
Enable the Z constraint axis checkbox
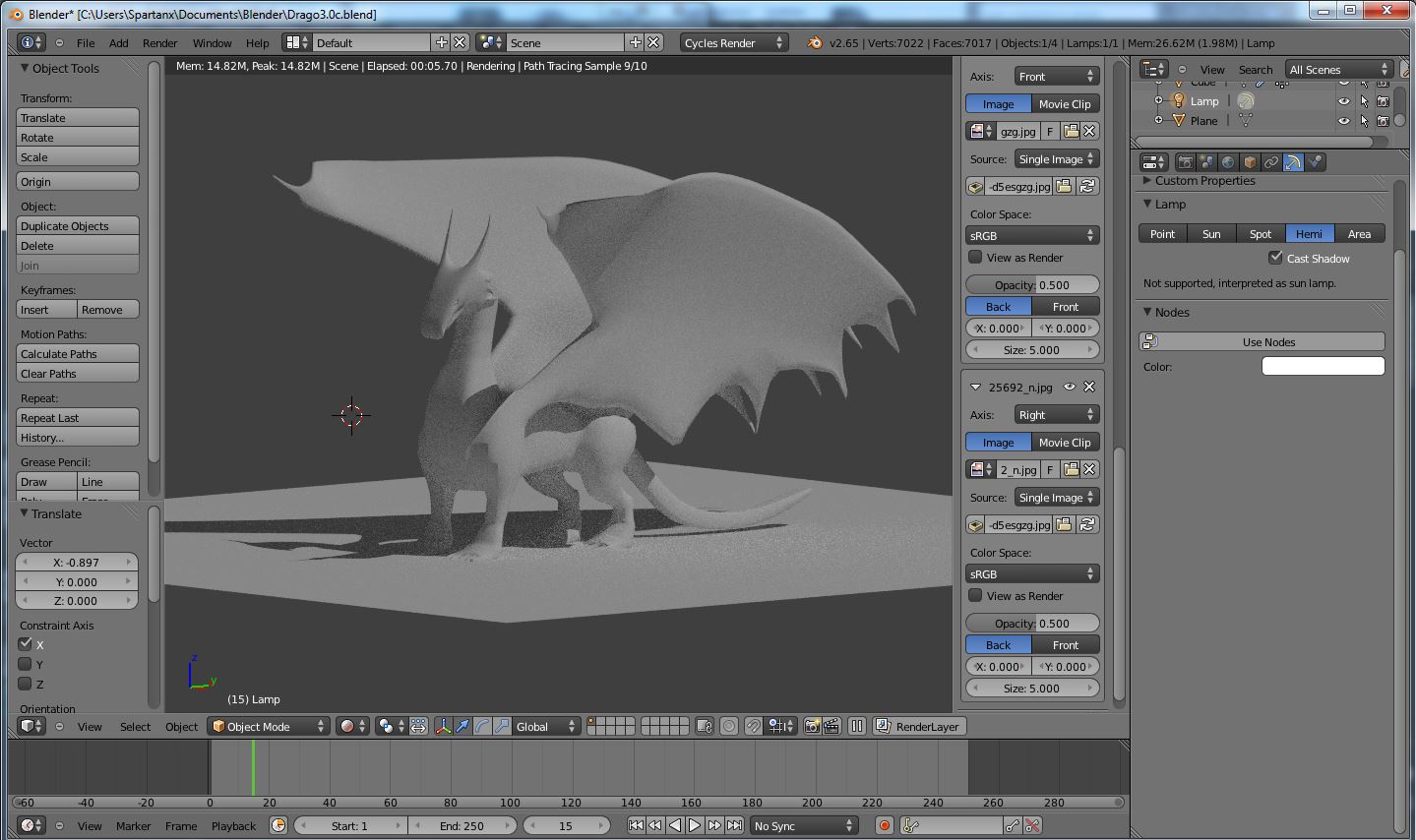(26, 684)
